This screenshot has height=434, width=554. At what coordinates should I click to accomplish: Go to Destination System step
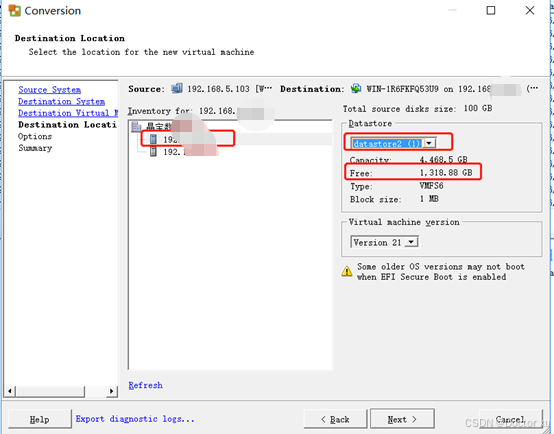tap(61, 101)
